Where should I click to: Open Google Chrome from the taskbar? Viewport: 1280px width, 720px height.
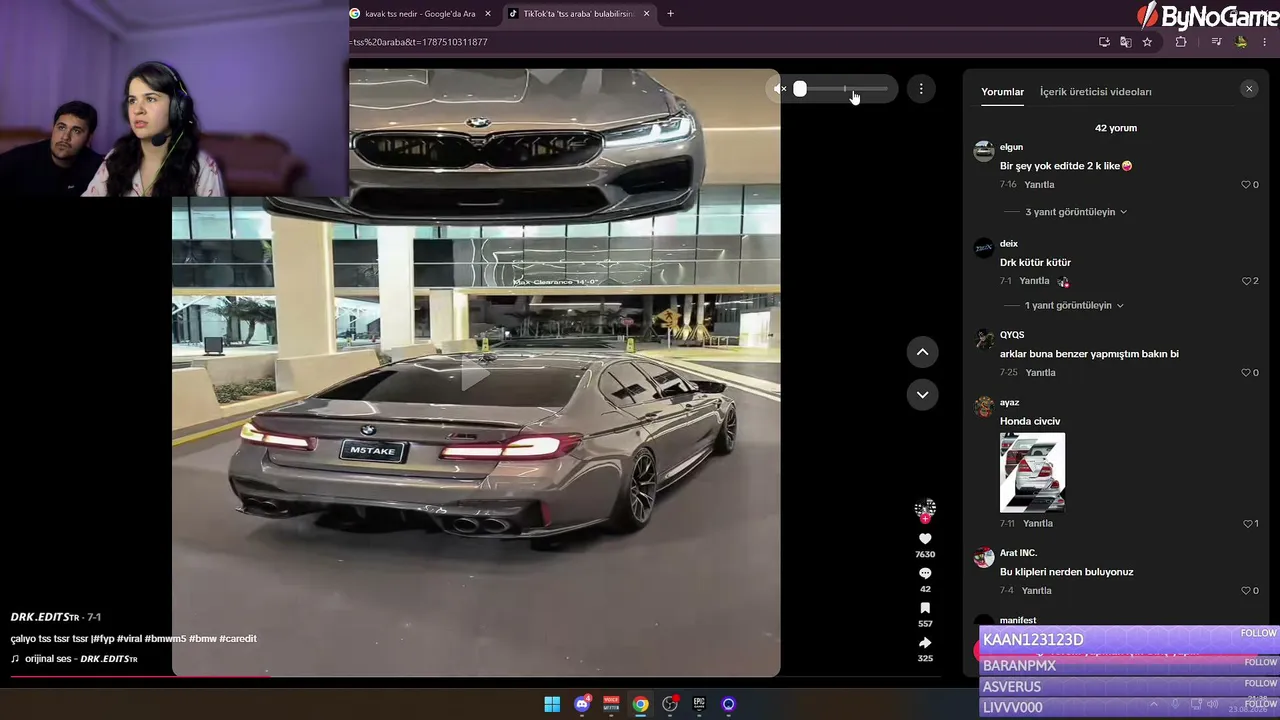(x=640, y=704)
